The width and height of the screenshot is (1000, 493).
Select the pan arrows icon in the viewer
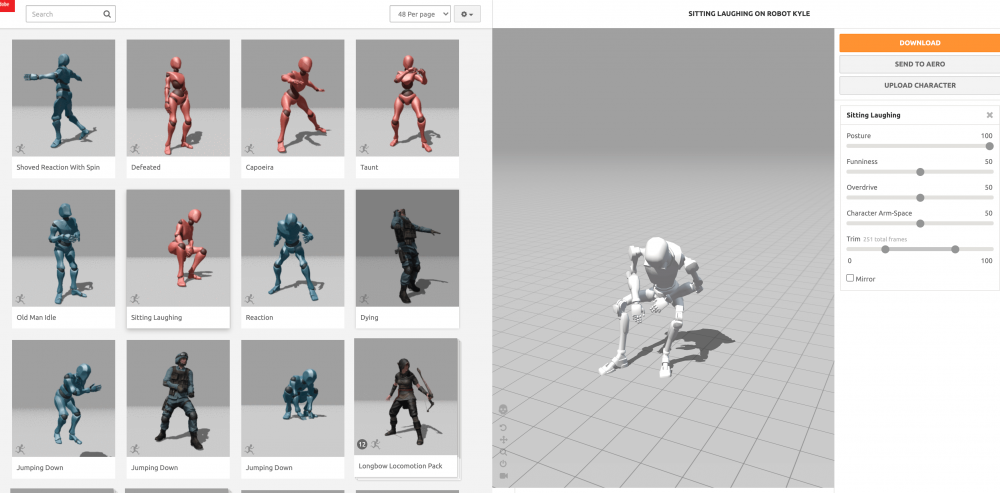503,439
